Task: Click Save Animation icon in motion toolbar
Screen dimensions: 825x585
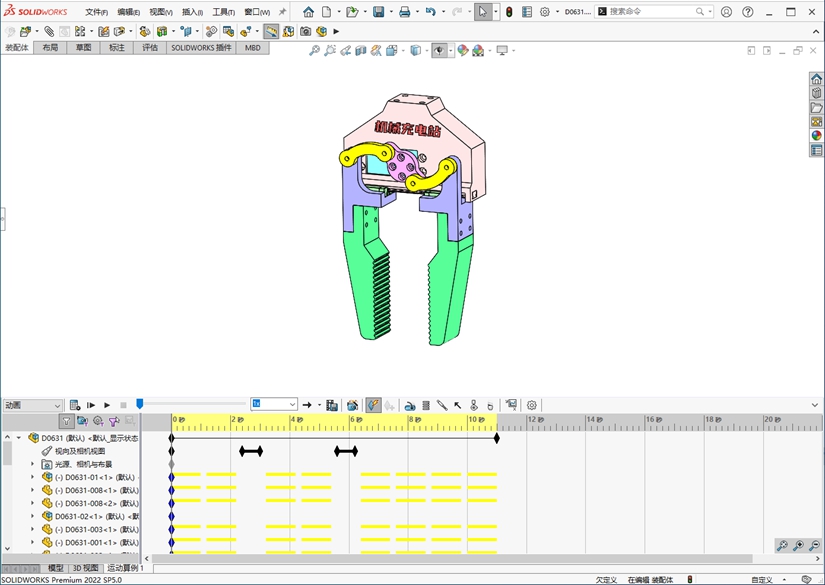Action: click(x=332, y=405)
